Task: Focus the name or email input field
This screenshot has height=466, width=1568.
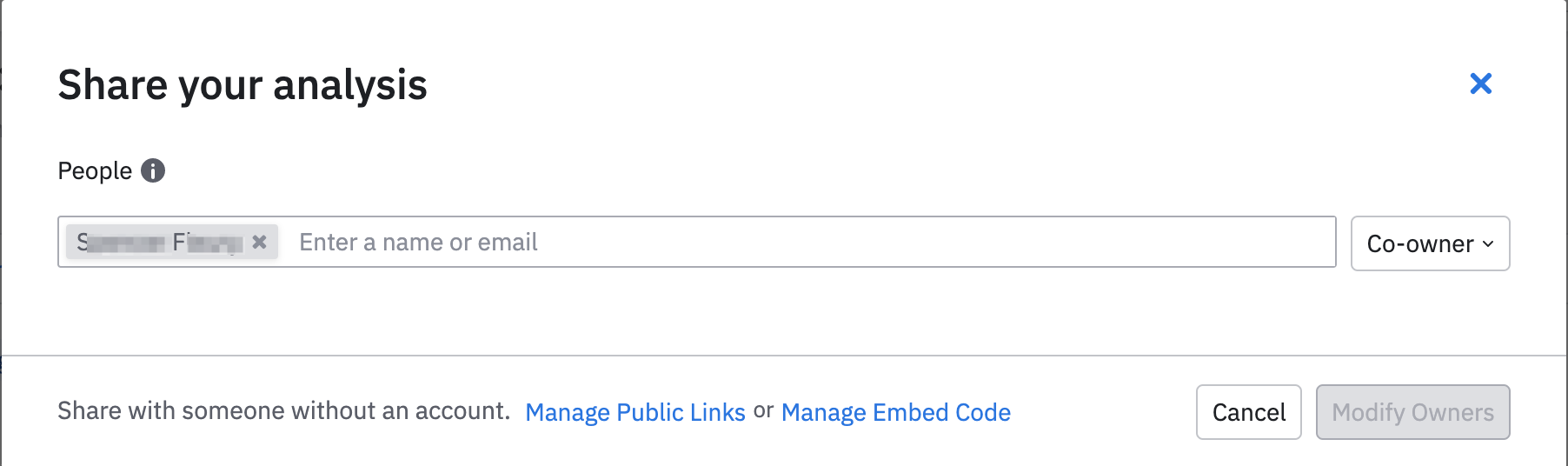Action: point(808,242)
